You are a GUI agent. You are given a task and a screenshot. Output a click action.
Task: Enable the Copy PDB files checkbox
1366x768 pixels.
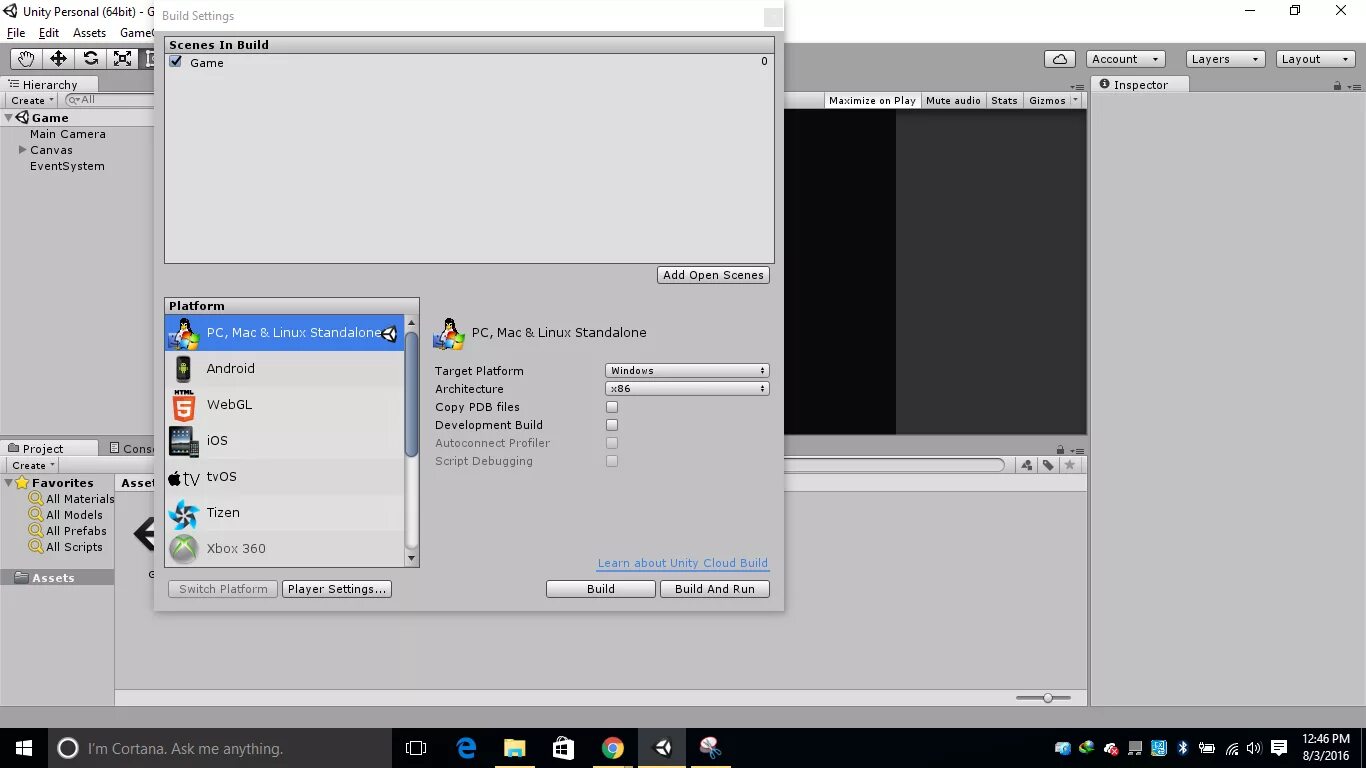click(612, 407)
